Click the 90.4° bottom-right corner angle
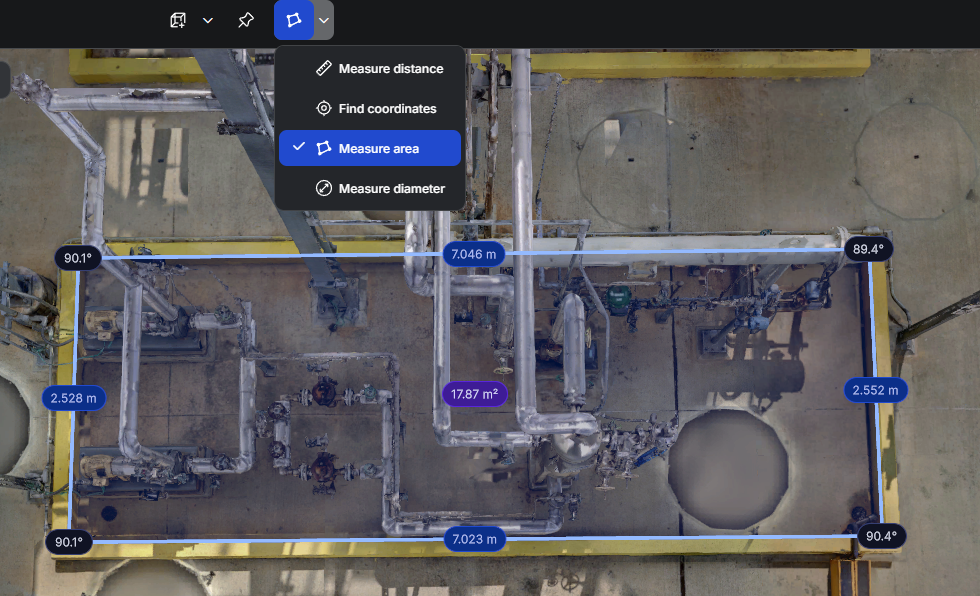Viewport: 980px width, 596px height. pos(881,536)
